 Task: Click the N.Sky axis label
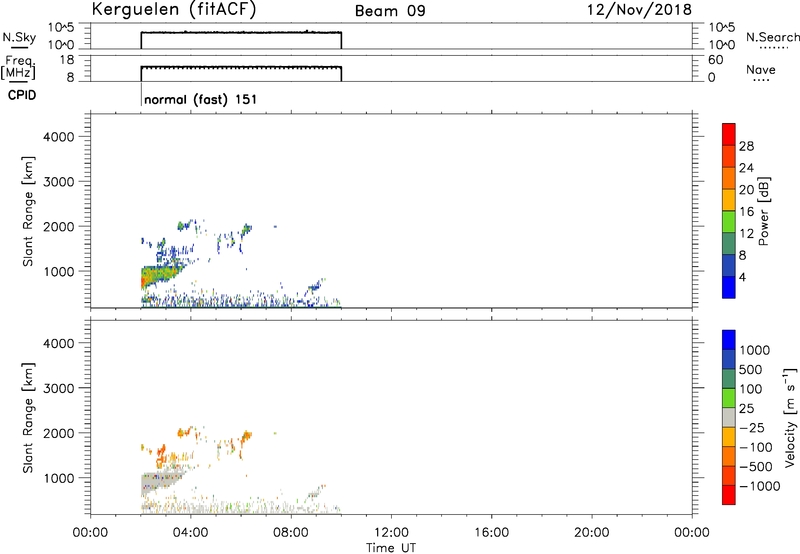coord(19,37)
